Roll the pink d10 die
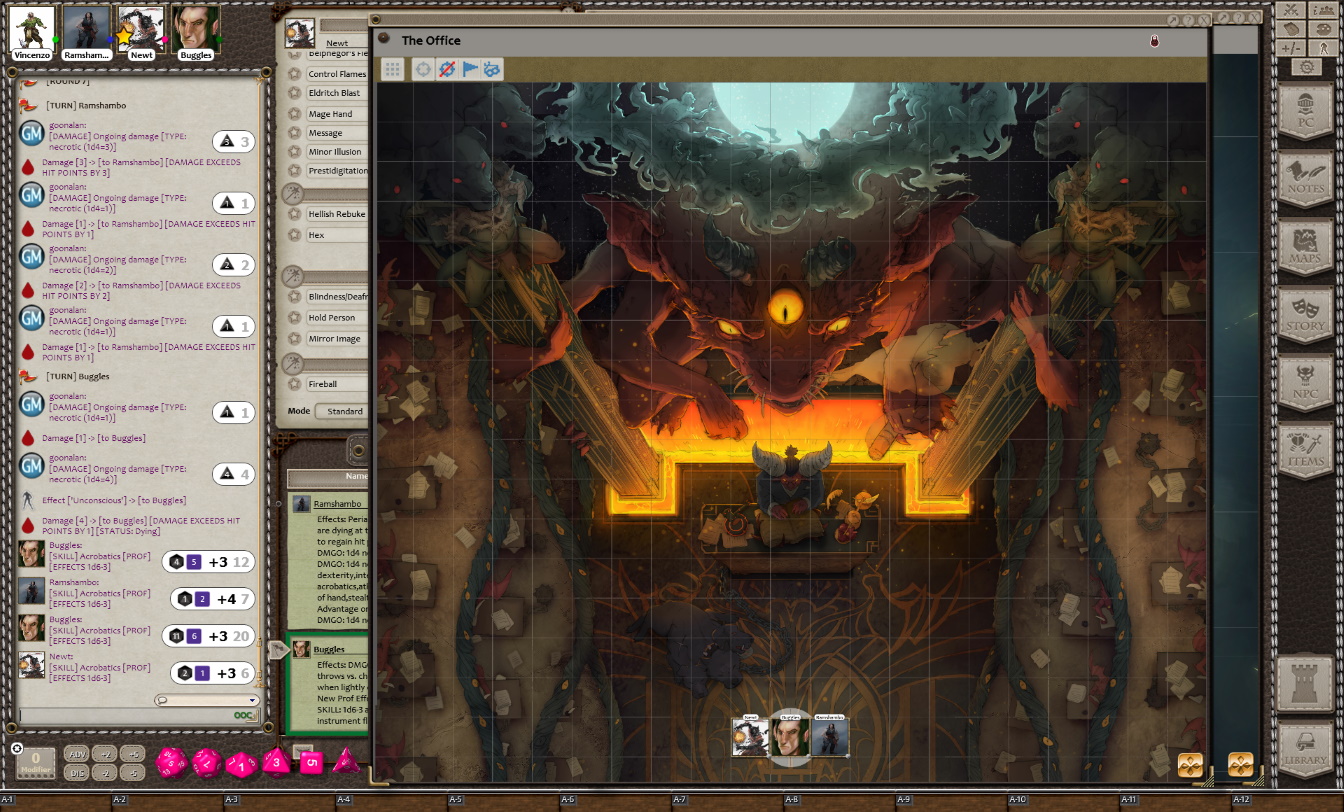The height and width of the screenshot is (812, 1344). pos(242,765)
